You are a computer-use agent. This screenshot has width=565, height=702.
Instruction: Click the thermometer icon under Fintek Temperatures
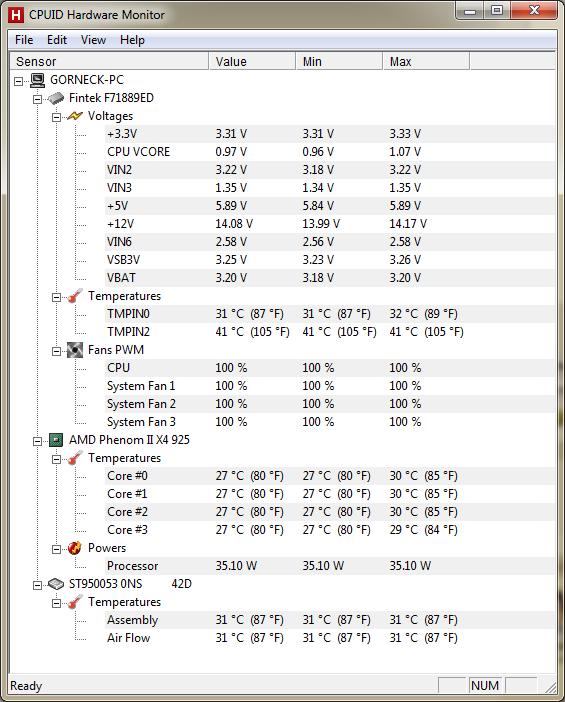tap(75, 296)
